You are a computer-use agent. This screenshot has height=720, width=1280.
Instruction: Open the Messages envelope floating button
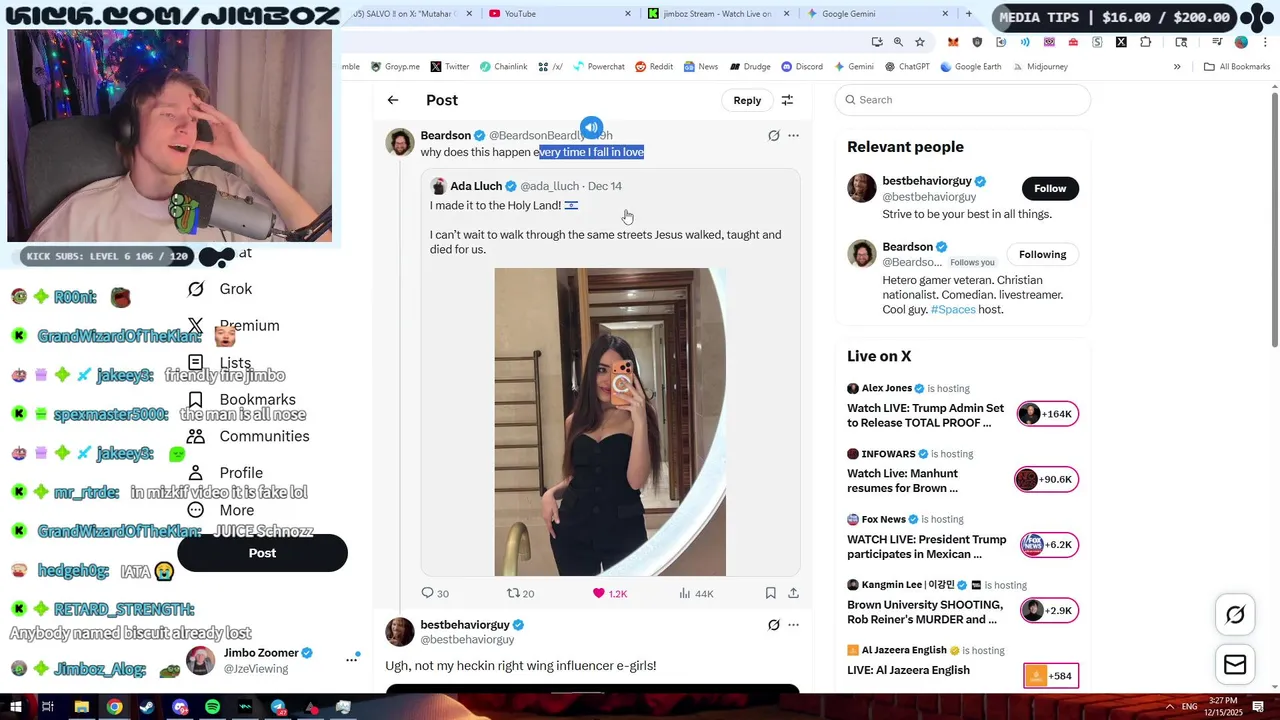coord(1235,665)
